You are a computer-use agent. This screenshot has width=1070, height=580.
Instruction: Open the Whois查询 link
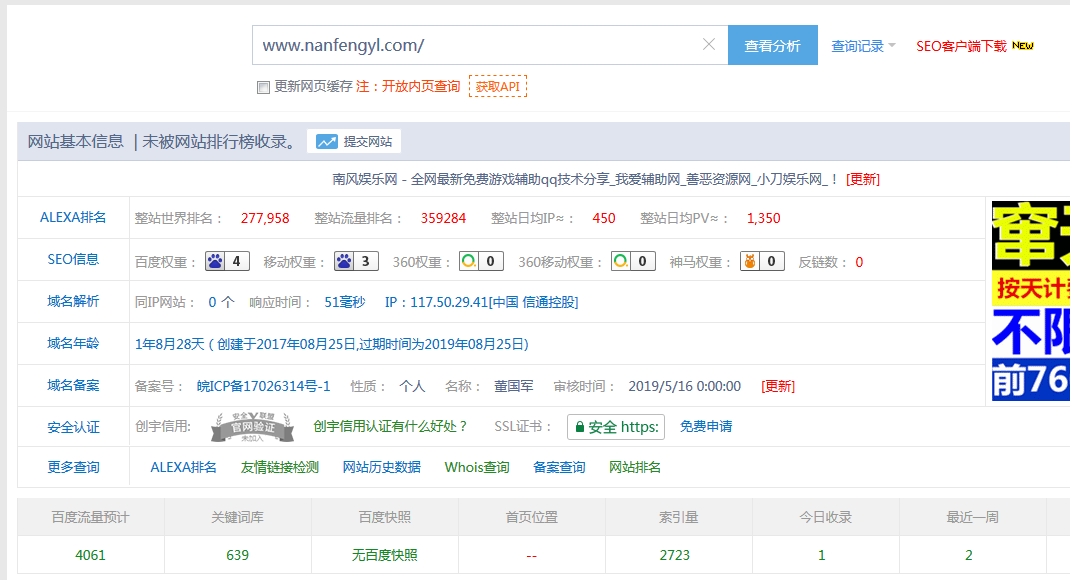tap(477, 467)
